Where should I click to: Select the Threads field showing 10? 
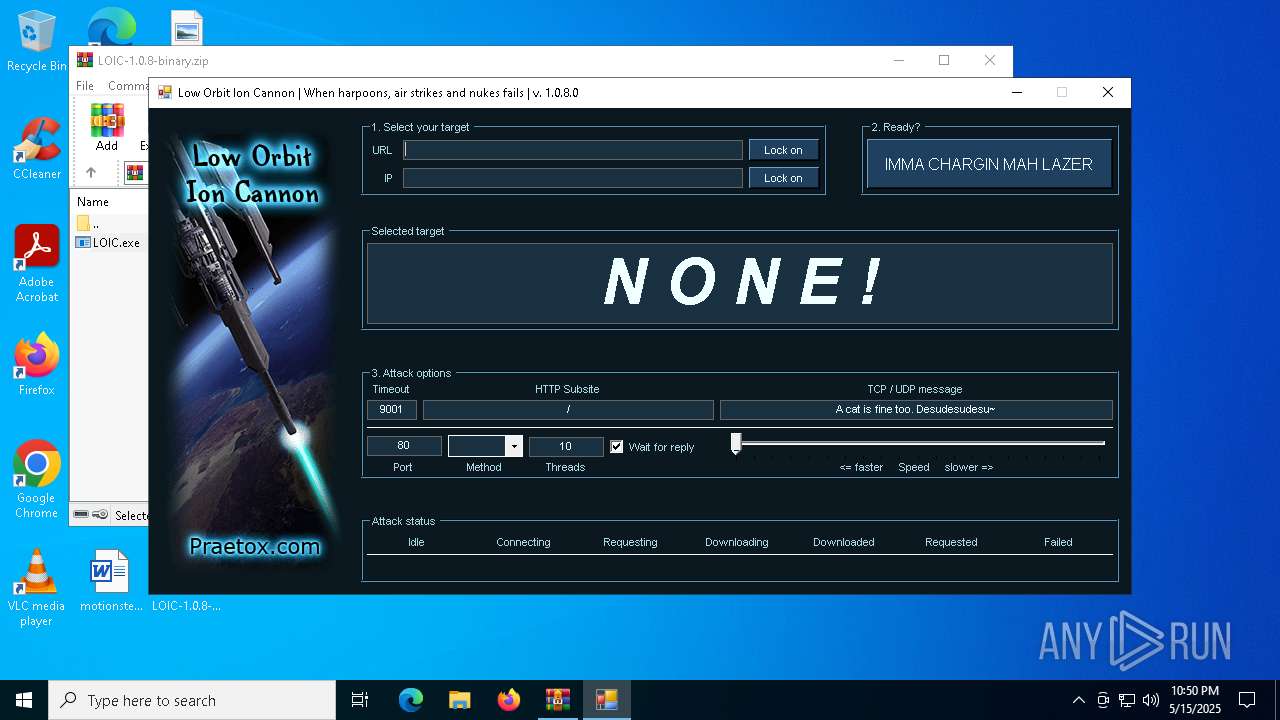tap(566, 446)
